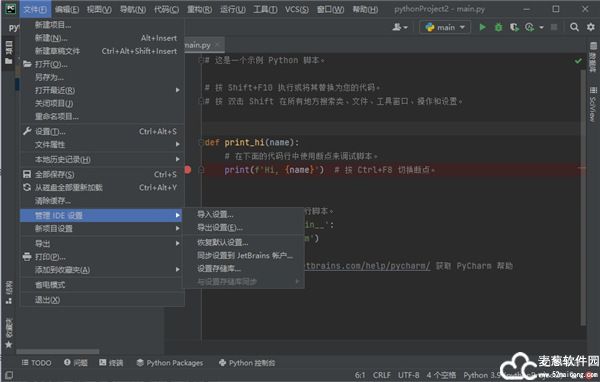Select 导入设置... in submenu
Viewport: 600px width, 382px height.
pyautogui.click(x=243, y=214)
